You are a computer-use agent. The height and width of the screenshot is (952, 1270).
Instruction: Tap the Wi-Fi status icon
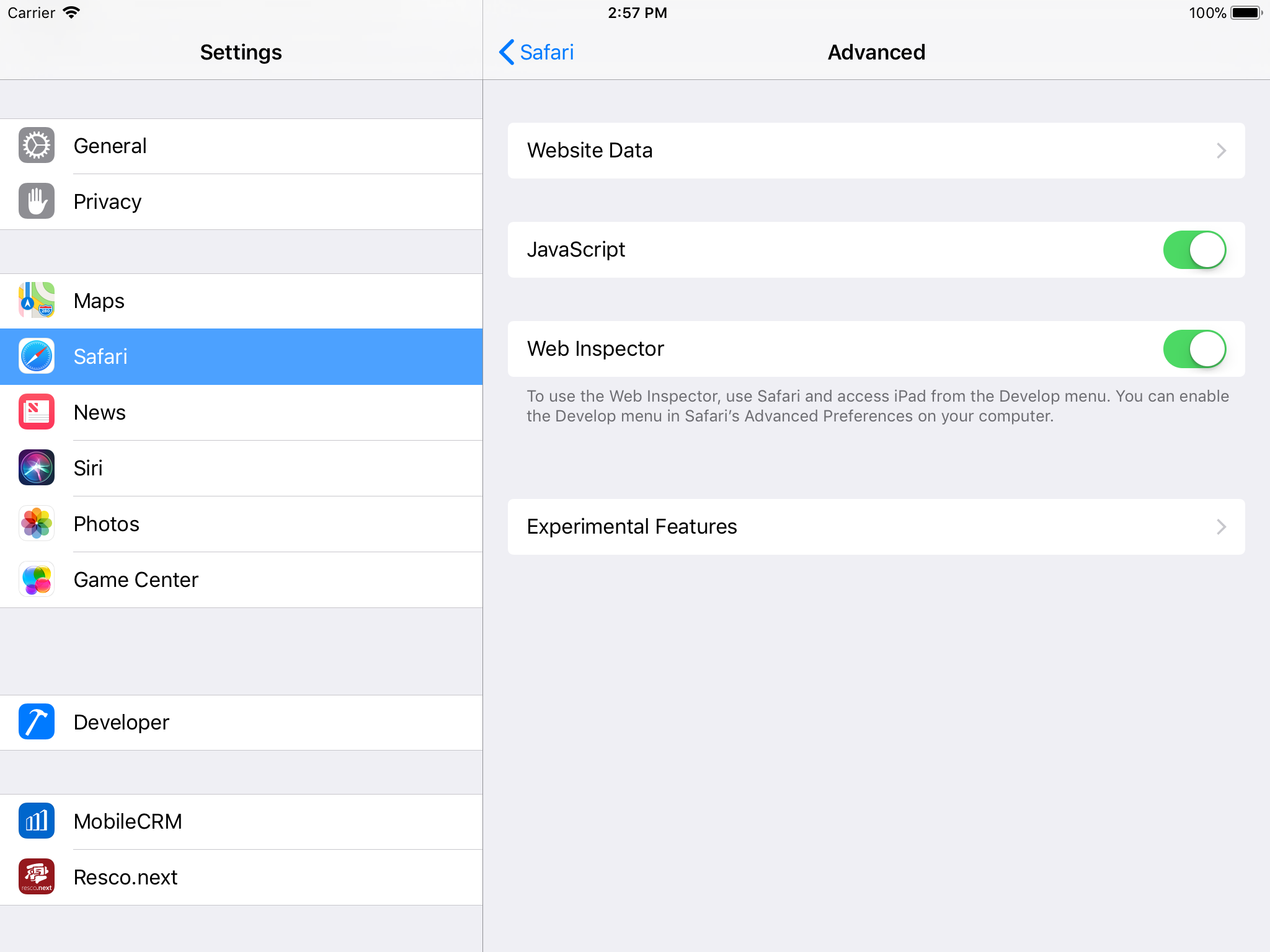tap(72, 13)
